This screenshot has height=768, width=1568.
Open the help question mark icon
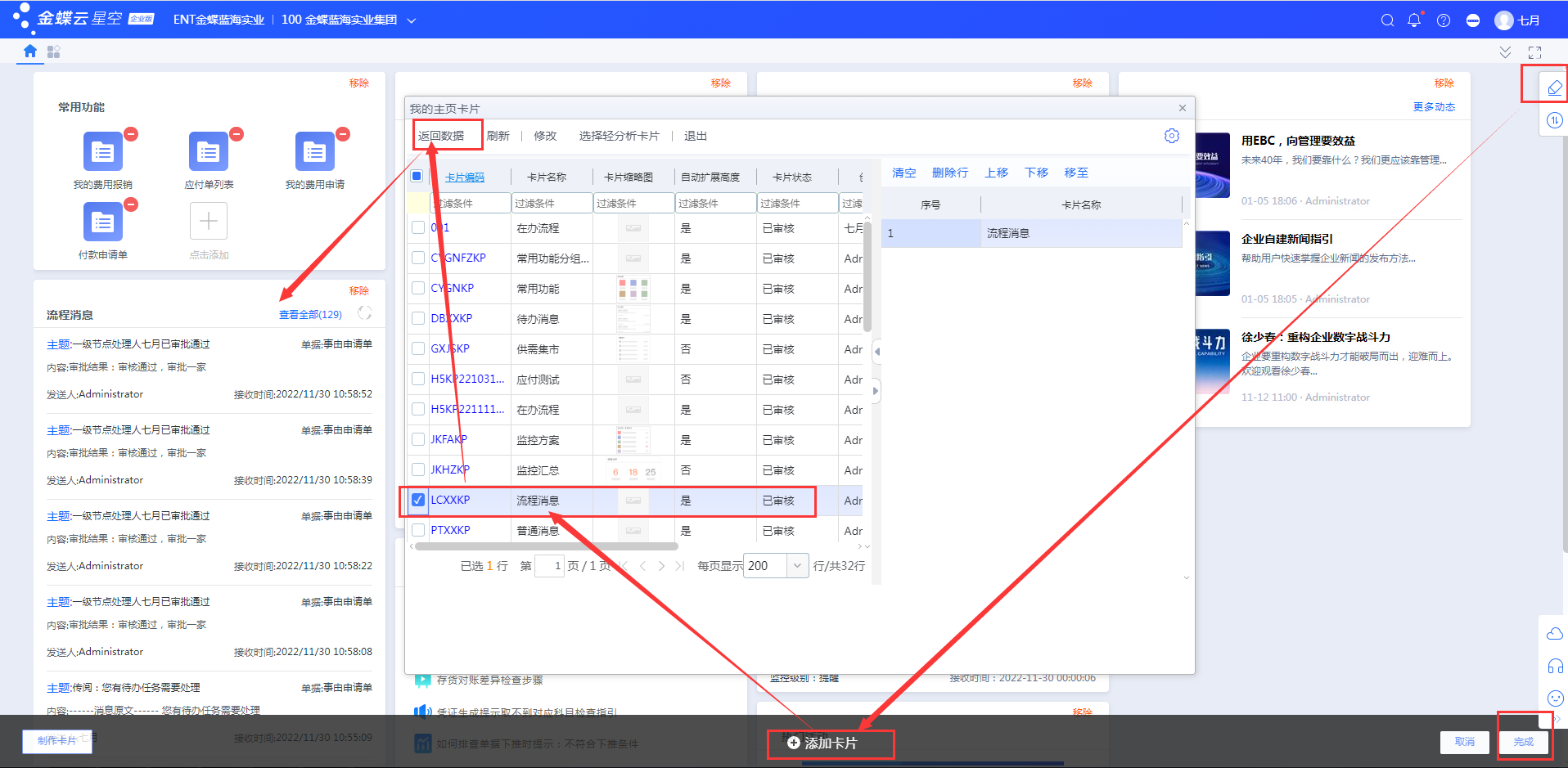[x=1444, y=20]
